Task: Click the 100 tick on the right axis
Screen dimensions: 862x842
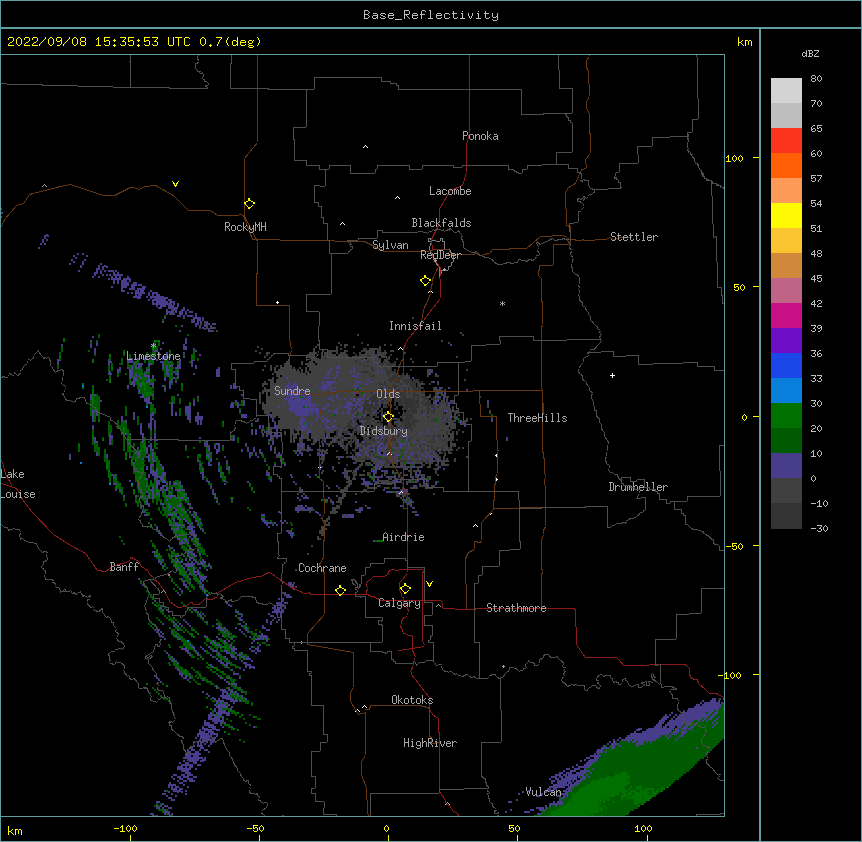Action: point(734,158)
